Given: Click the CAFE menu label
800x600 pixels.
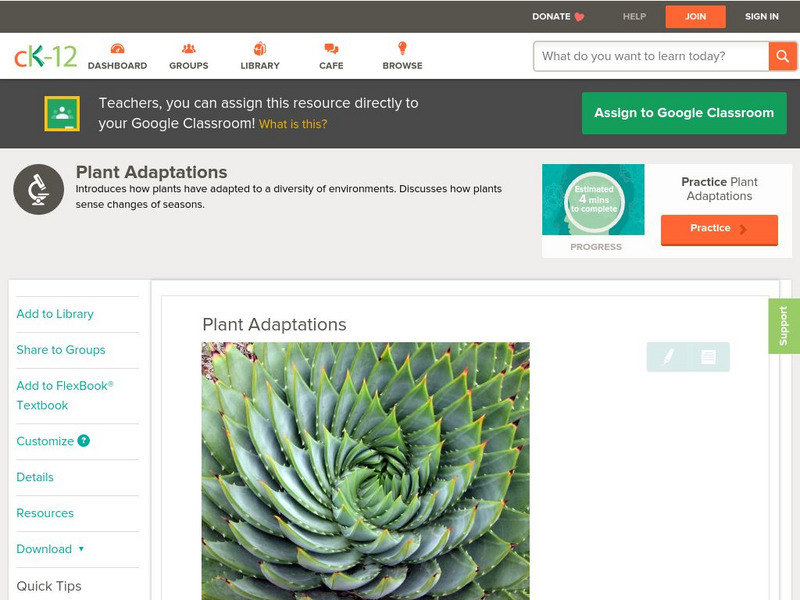Looking at the screenshot, I should tap(331, 66).
